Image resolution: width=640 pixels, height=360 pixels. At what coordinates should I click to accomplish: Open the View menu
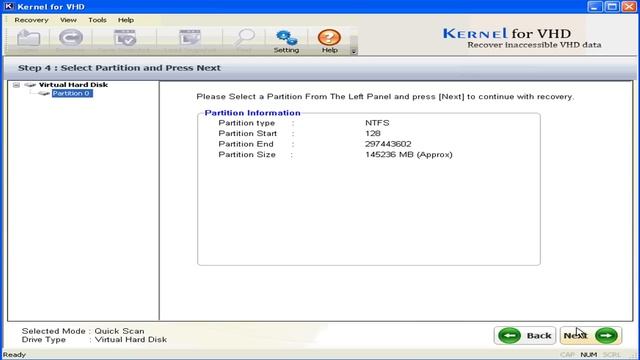point(68,20)
